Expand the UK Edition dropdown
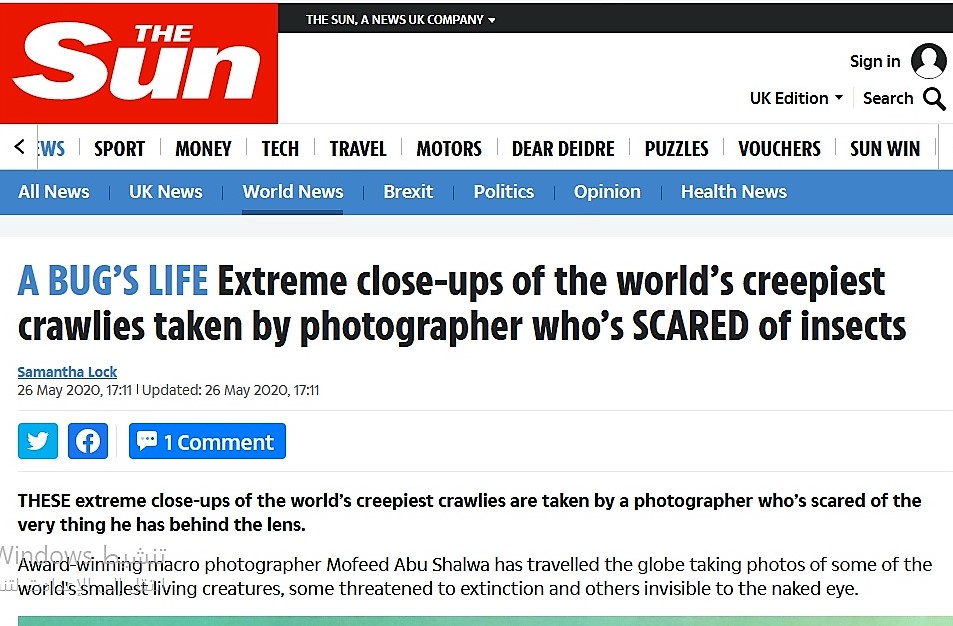 coord(796,98)
